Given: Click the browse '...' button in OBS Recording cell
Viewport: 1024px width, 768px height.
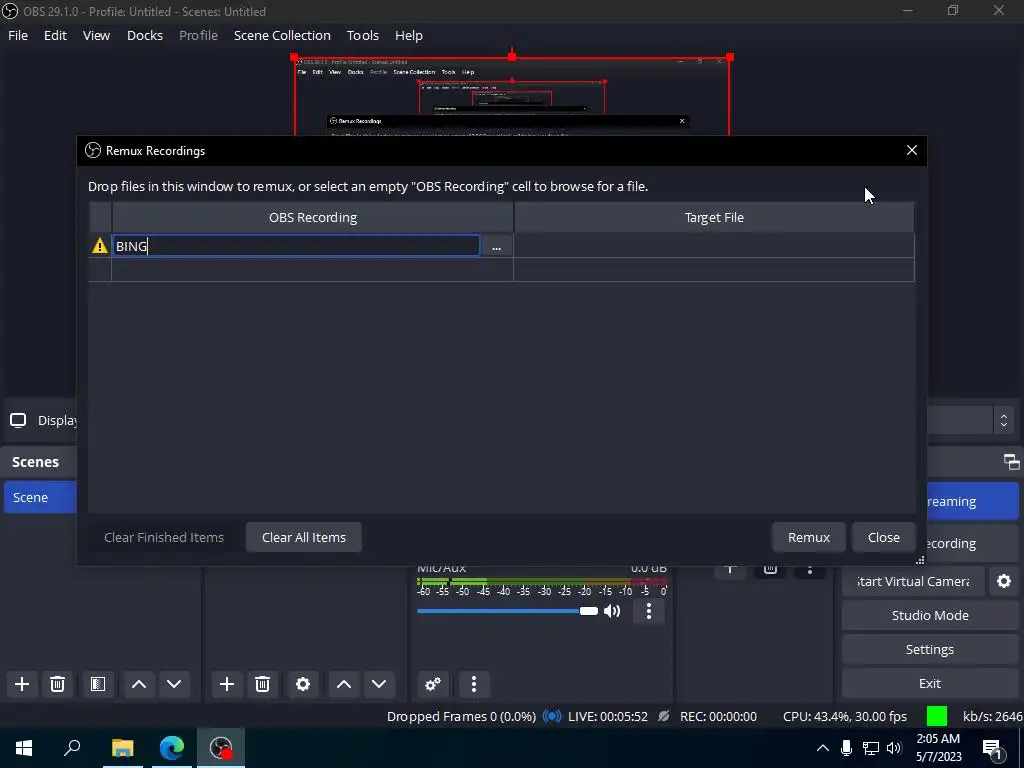Looking at the screenshot, I should [x=496, y=246].
